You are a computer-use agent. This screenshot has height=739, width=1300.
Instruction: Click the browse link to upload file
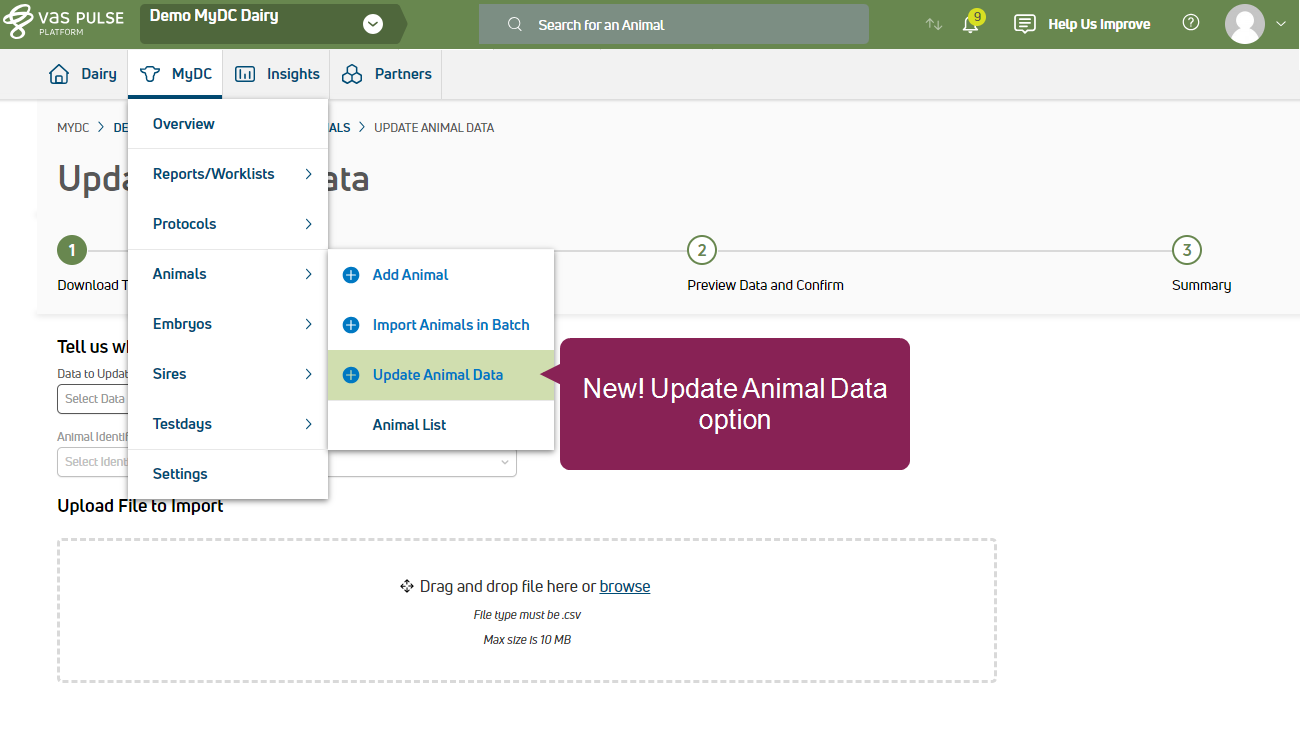coord(625,587)
